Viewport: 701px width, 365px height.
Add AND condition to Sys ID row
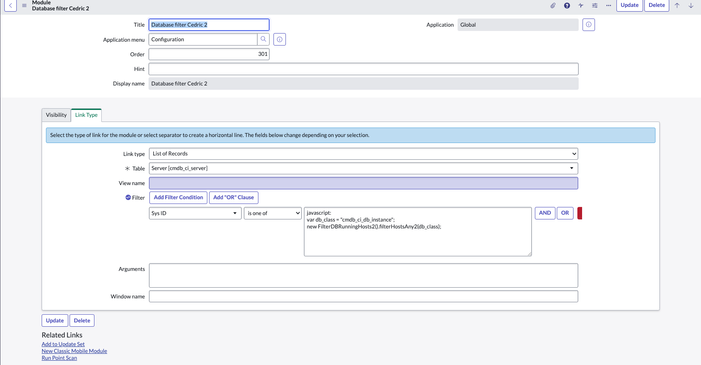click(x=545, y=213)
